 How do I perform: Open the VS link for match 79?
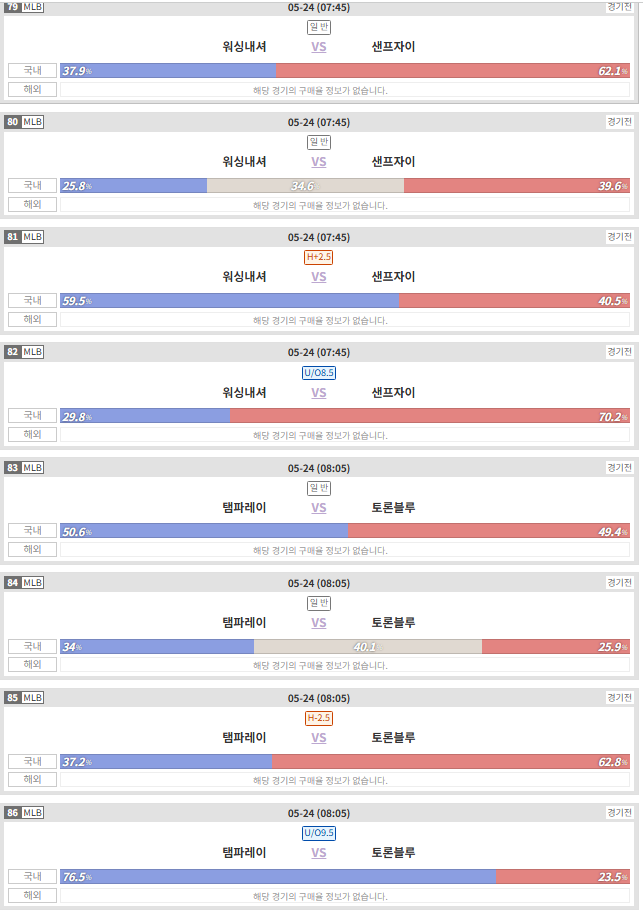pyautogui.click(x=318, y=47)
